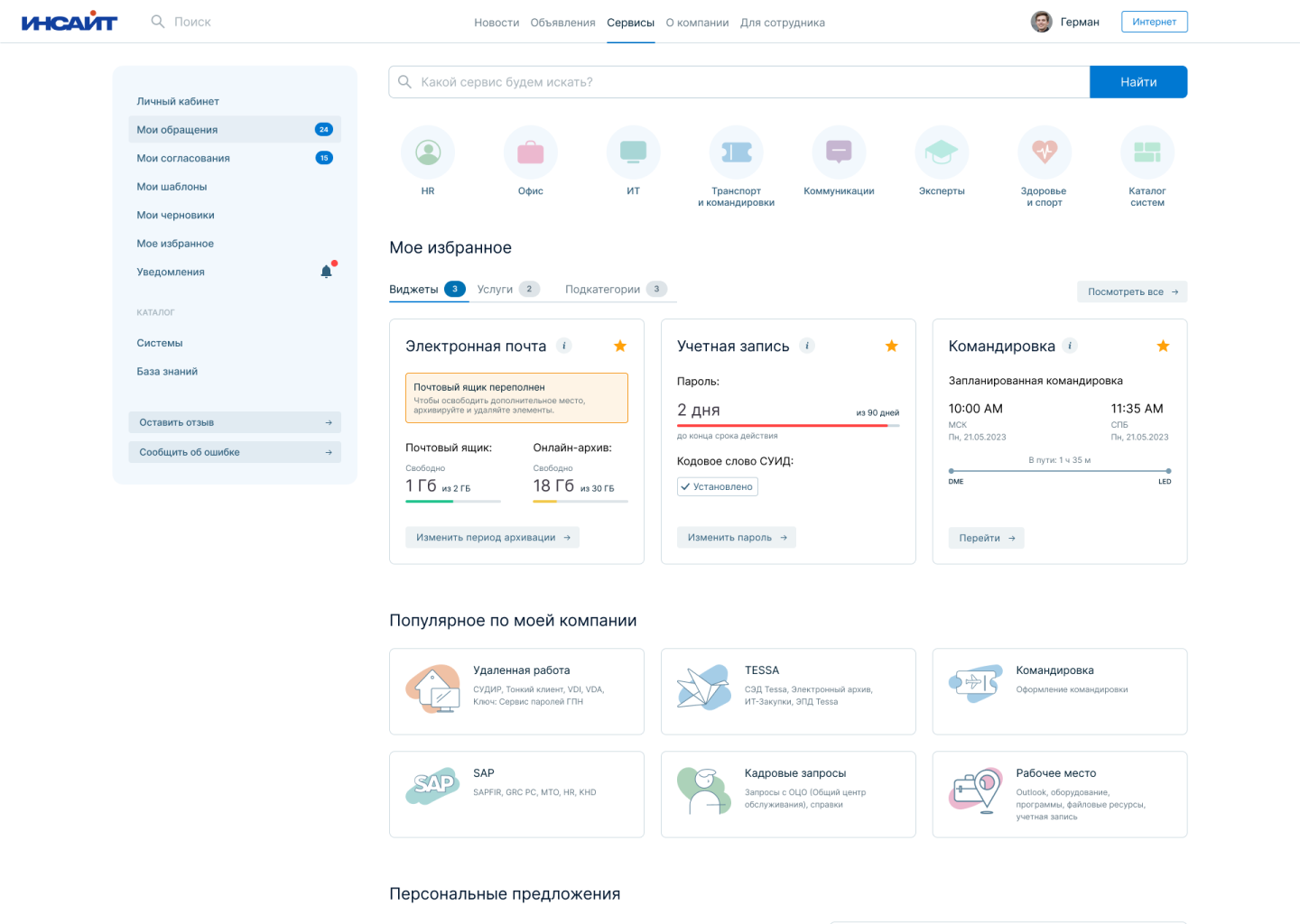Unfavorite the Учетная запись widget star

pos(892,346)
